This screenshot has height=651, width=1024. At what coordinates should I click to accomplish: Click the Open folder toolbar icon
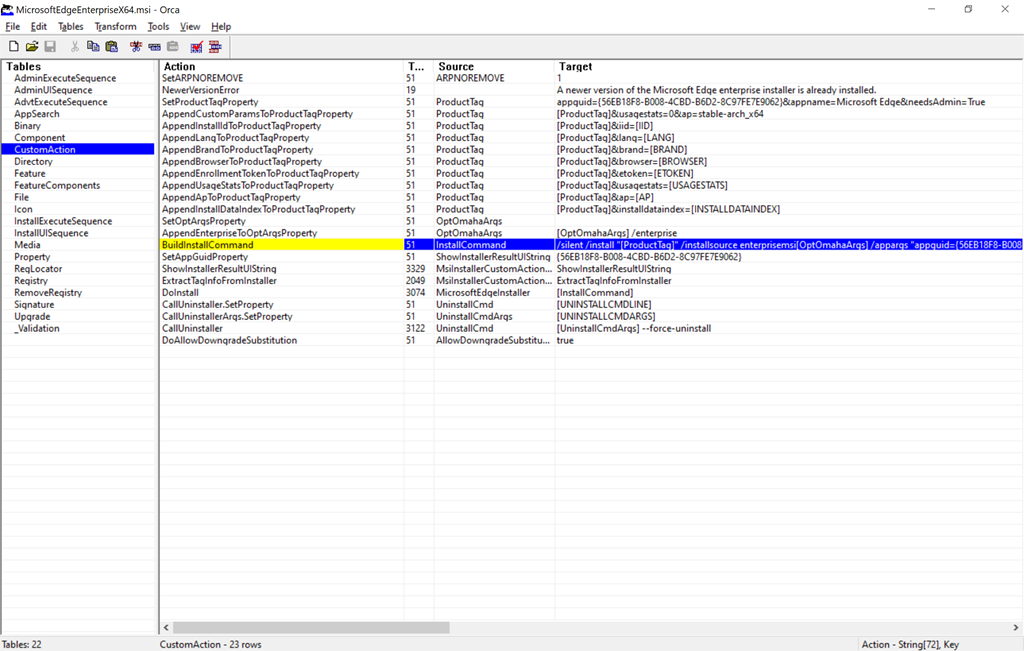tap(32, 46)
